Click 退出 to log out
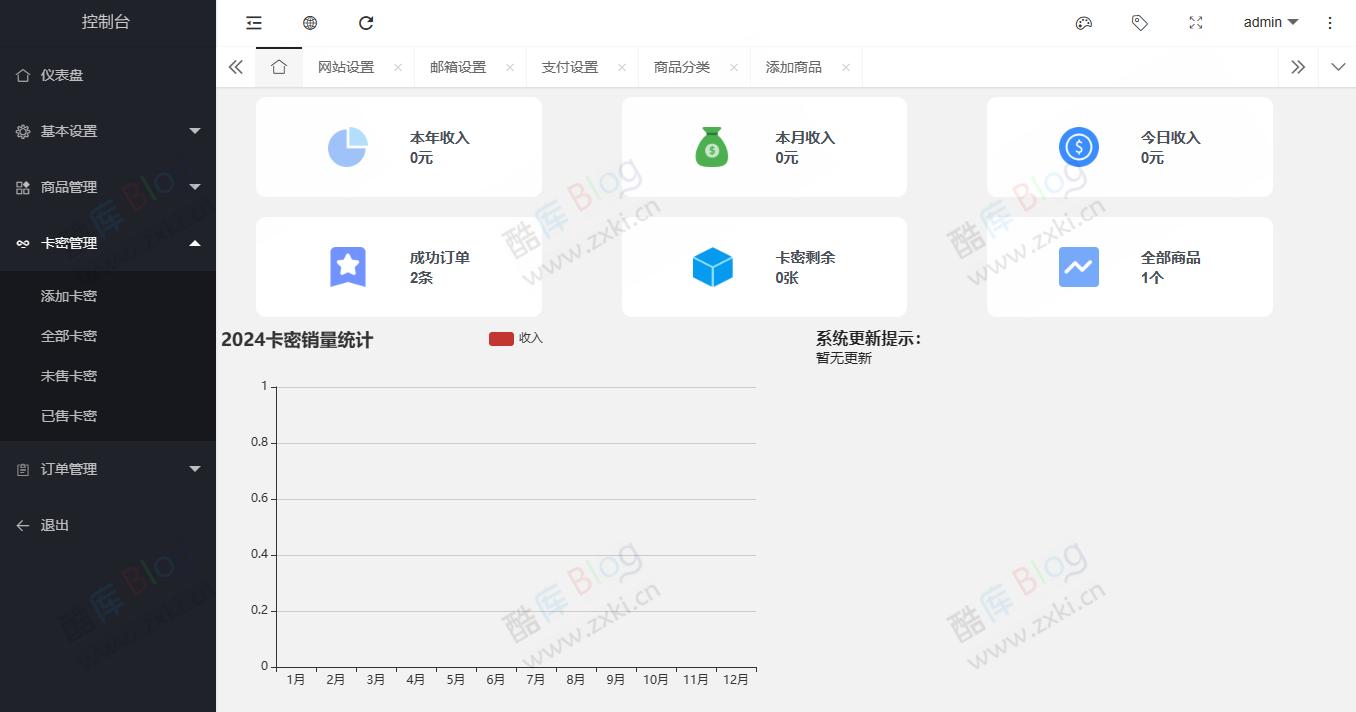The image size is (1356, 712). click(55, 525)
